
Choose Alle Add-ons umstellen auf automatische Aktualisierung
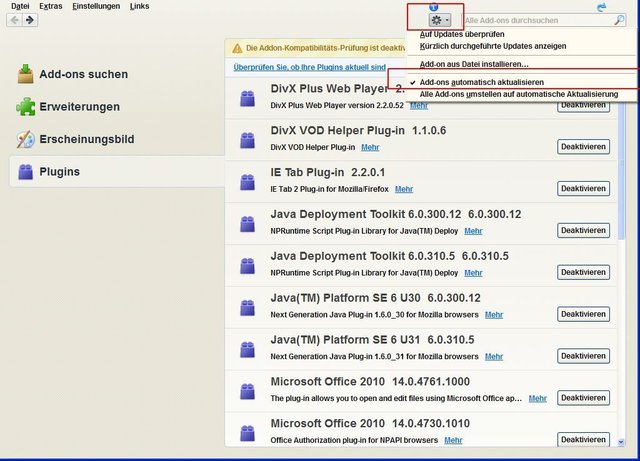pos(519,94)
